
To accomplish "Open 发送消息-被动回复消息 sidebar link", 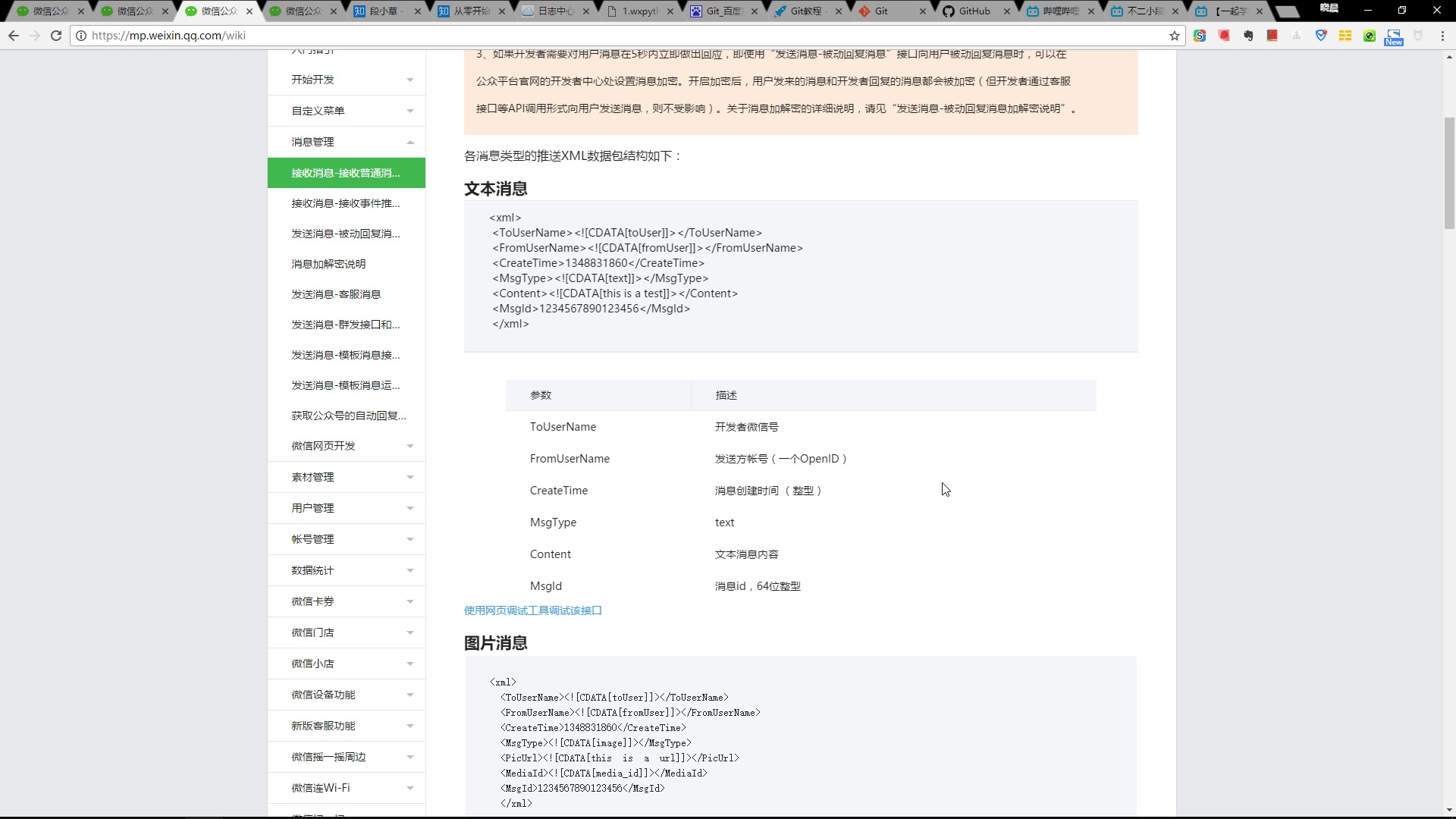I will click(347, 234).
